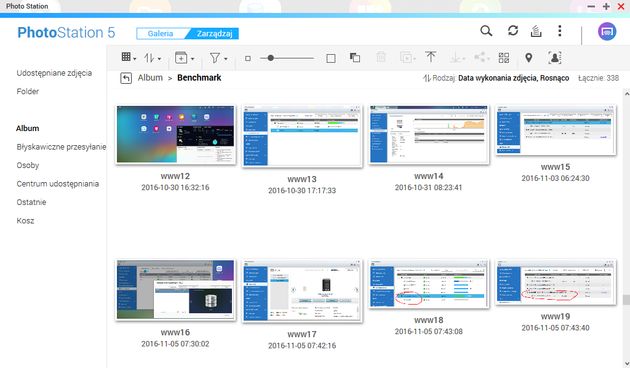Click the trash delete icon in toolbar

(381, 57)
